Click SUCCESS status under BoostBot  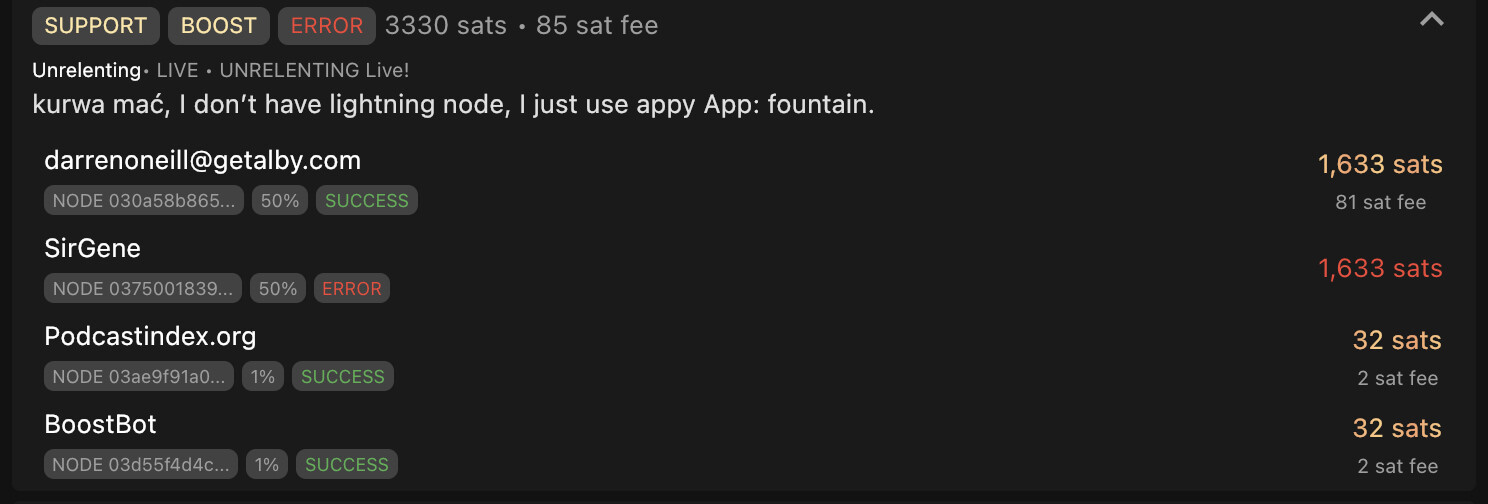347,464
